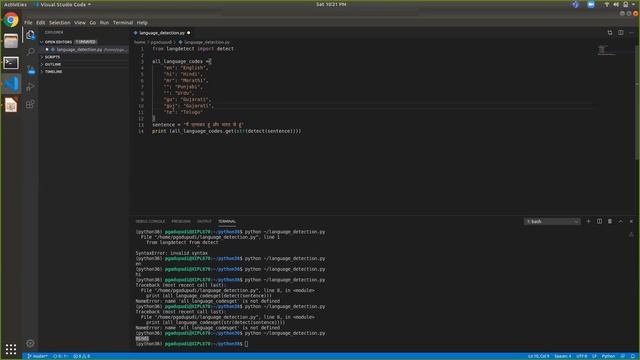Kill the terminal with the trash icon

coord(610,221)
